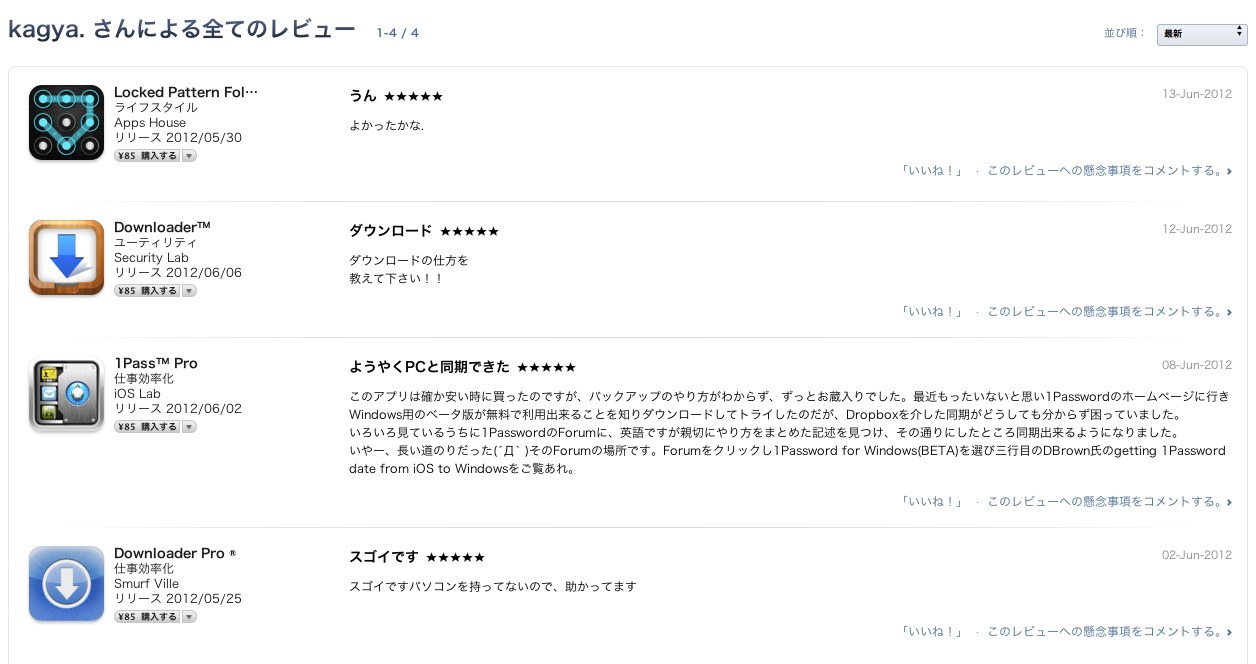Expand buy options arrow for Downloader™
This screenshot has height=664, width=1256.
click(189, 291)
